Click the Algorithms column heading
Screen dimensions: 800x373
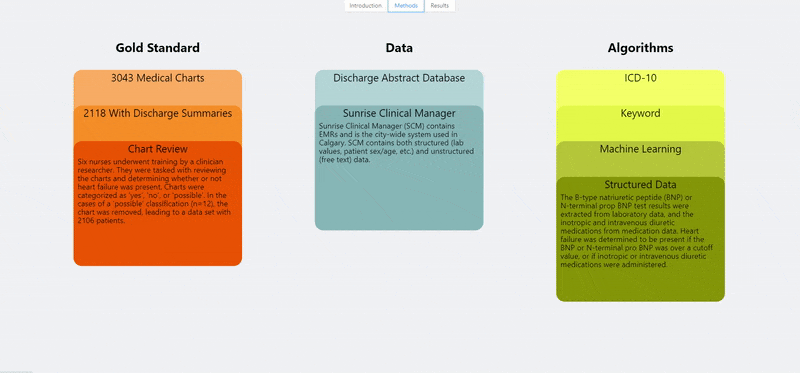(640, 48)
